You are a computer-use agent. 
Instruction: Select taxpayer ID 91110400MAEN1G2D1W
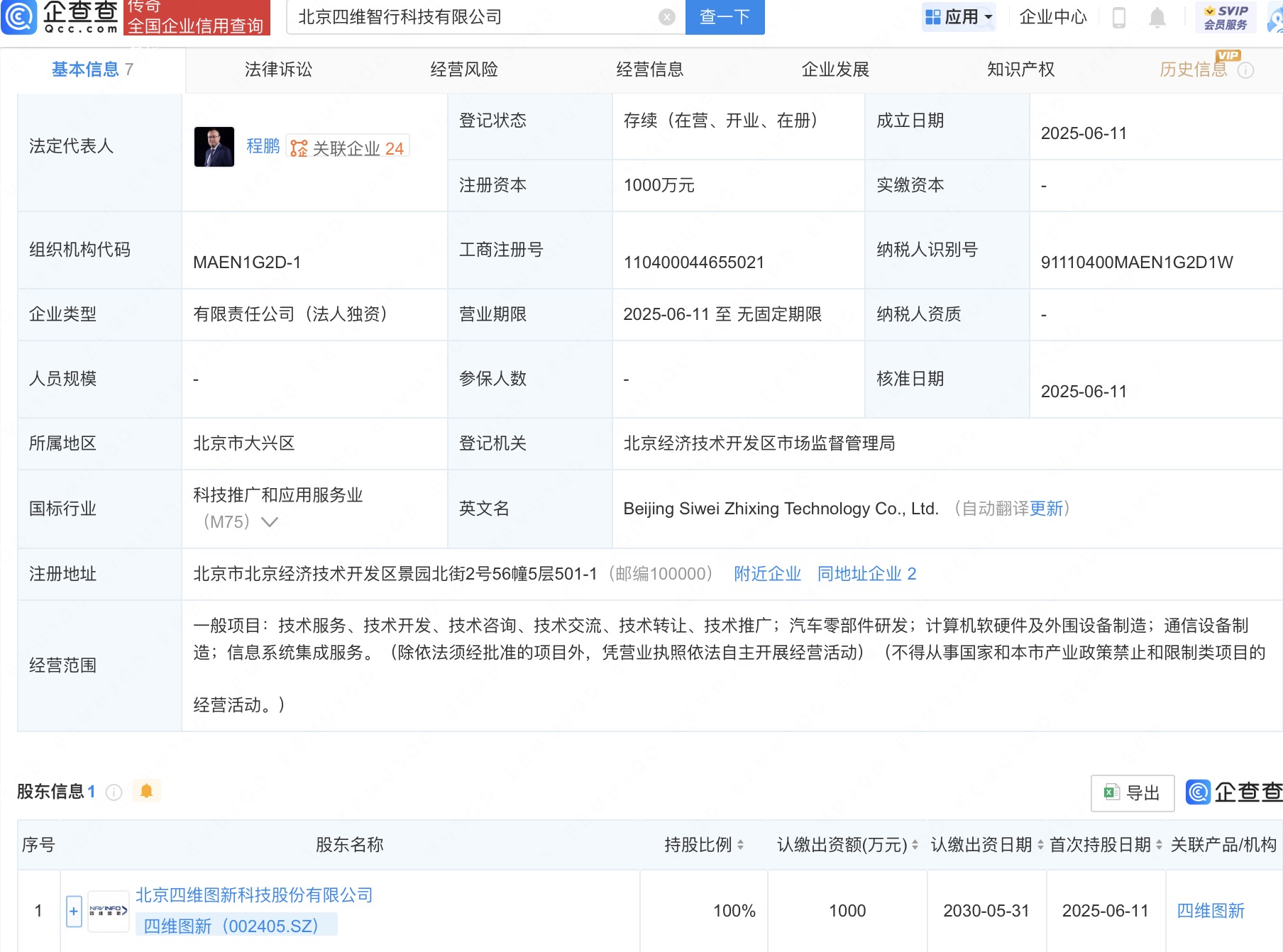tap(1137, 262)
